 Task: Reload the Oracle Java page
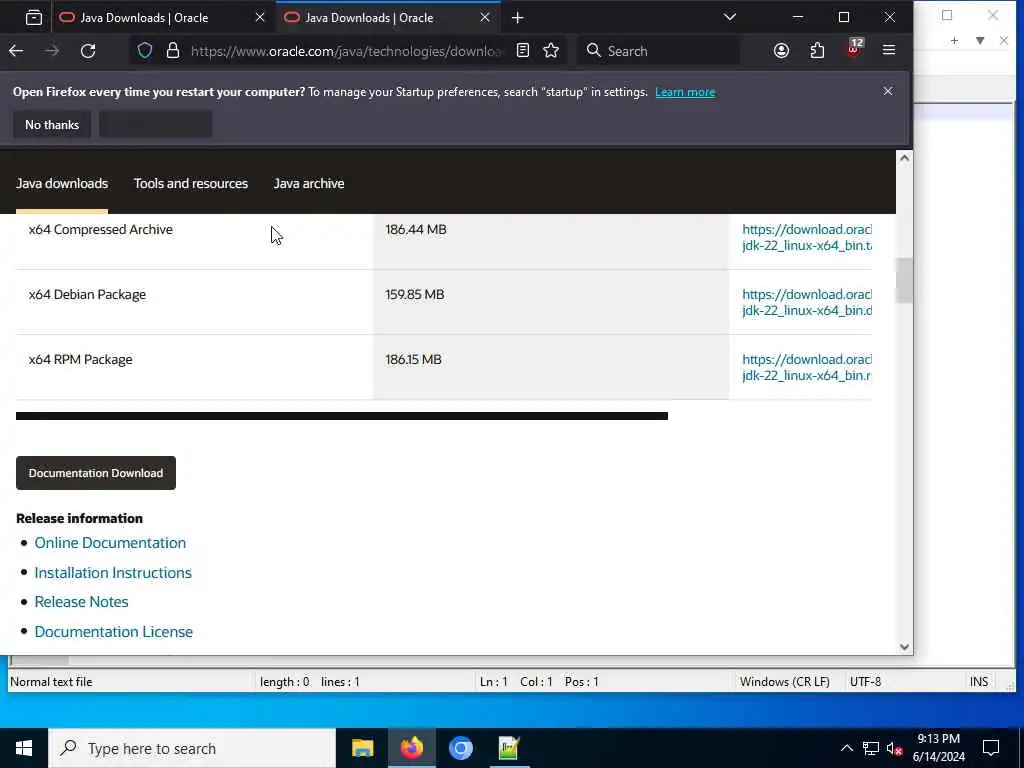[88, 50]
